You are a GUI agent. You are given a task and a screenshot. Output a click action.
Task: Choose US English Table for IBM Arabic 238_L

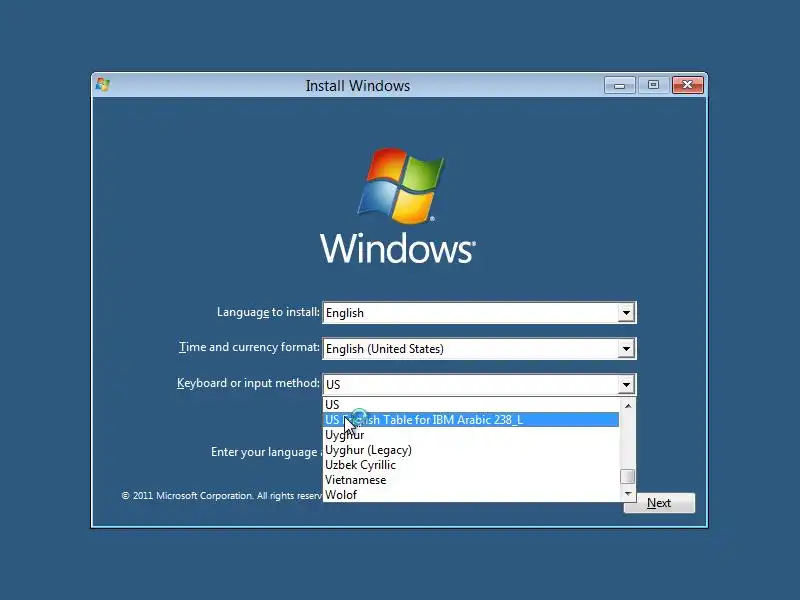tap(471, 420)
